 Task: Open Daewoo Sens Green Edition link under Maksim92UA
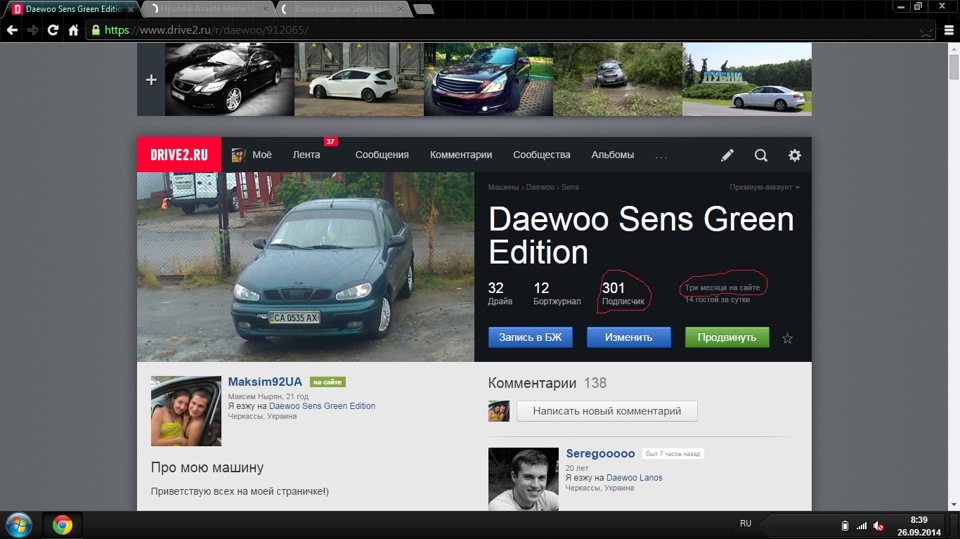click(x=322, y=406)
